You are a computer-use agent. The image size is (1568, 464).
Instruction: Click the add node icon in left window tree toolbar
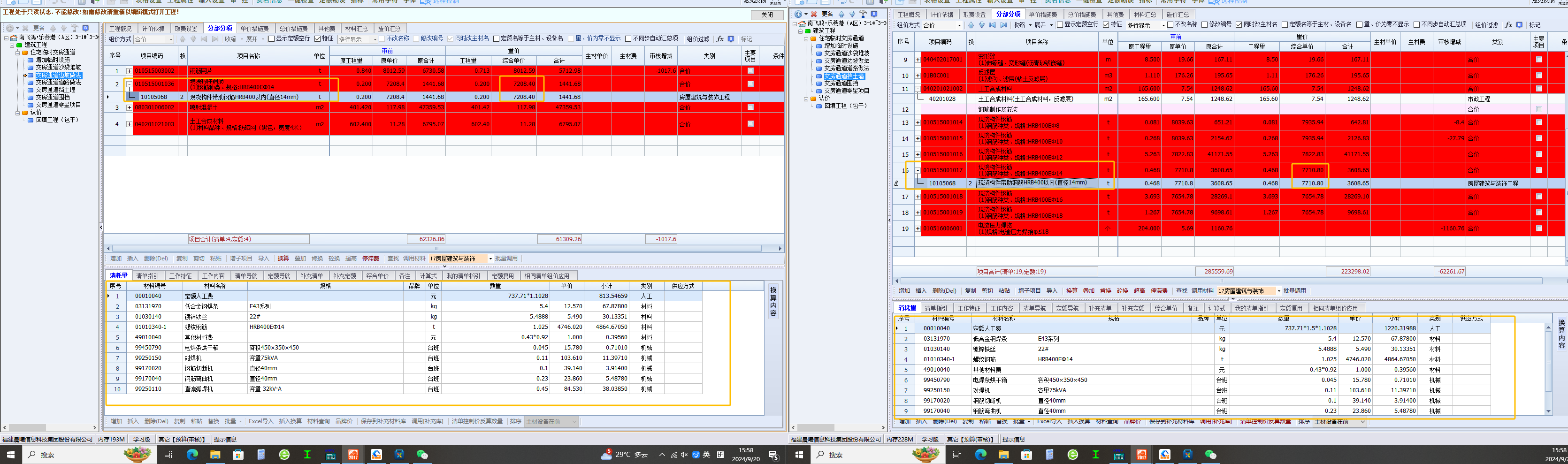pyautogui.click(x=10, y=28)
